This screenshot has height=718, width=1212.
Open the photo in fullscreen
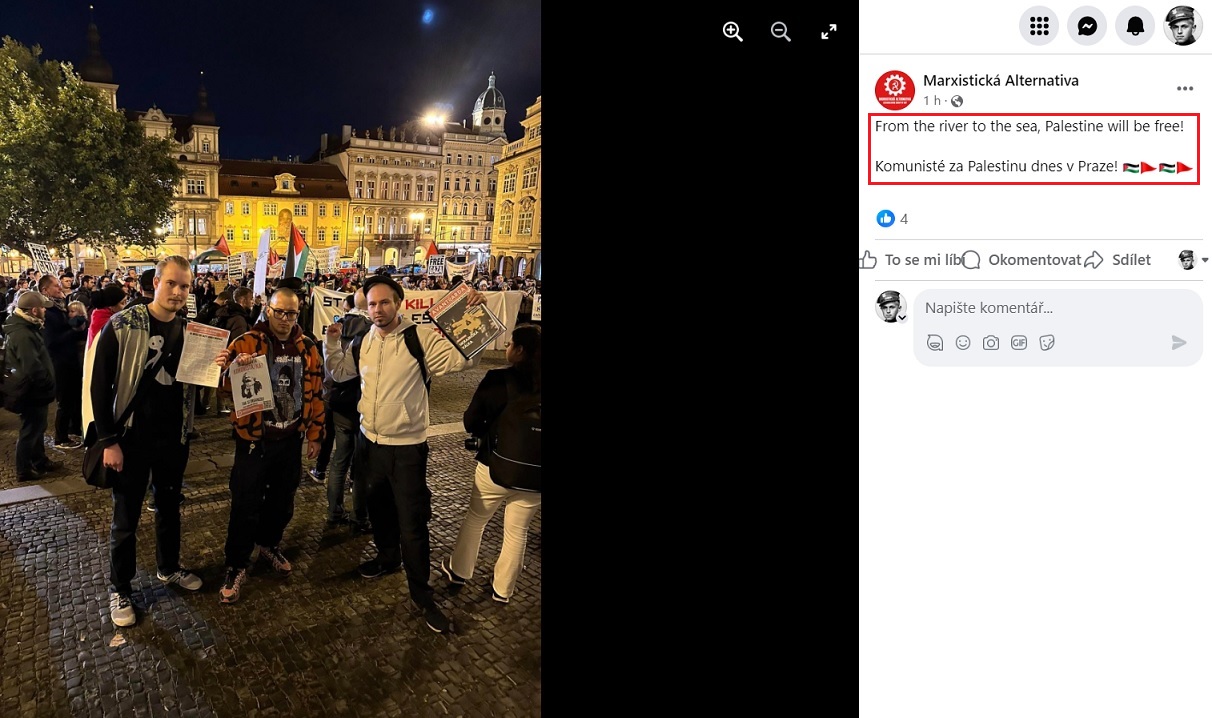(829, 31)
